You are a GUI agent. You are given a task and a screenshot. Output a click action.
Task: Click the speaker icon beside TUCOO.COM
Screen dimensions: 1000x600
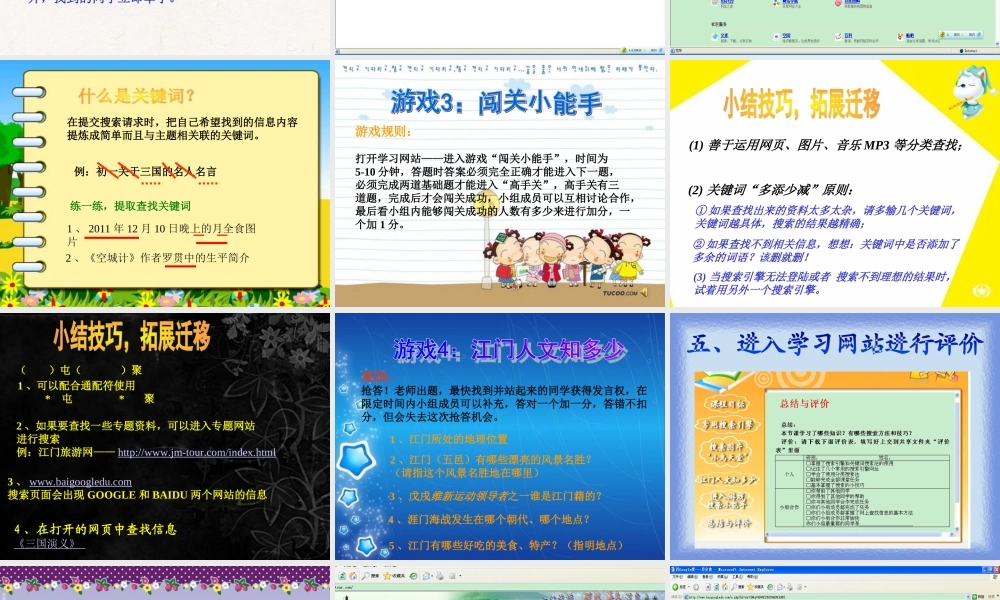[644, 293]
